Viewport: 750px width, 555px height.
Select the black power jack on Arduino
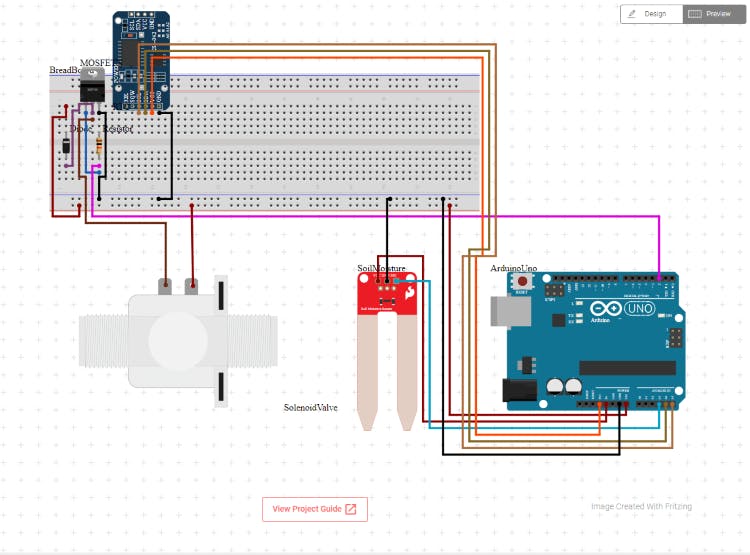[518, 390]
